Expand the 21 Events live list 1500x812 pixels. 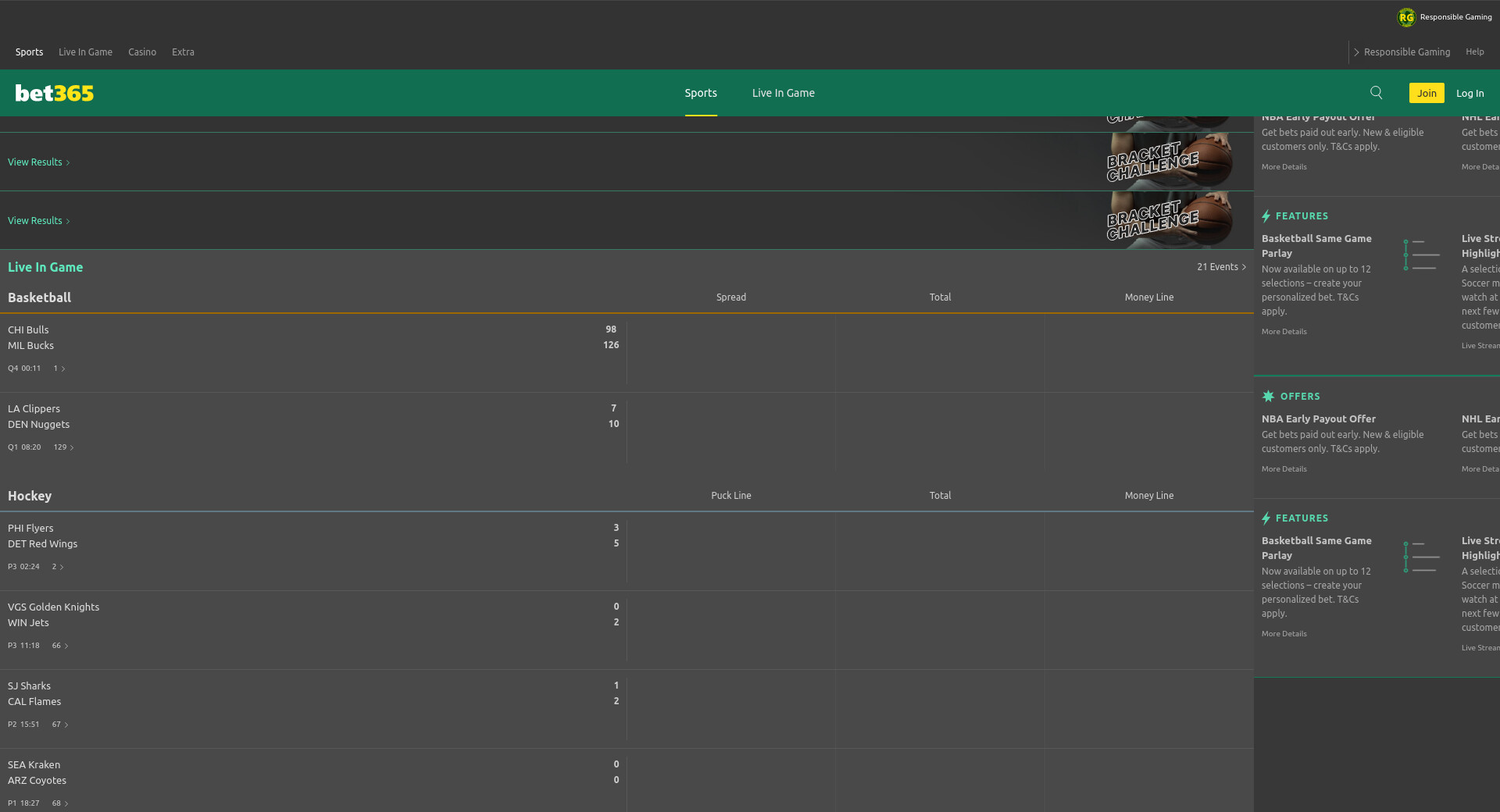(x=1221, y=267)
